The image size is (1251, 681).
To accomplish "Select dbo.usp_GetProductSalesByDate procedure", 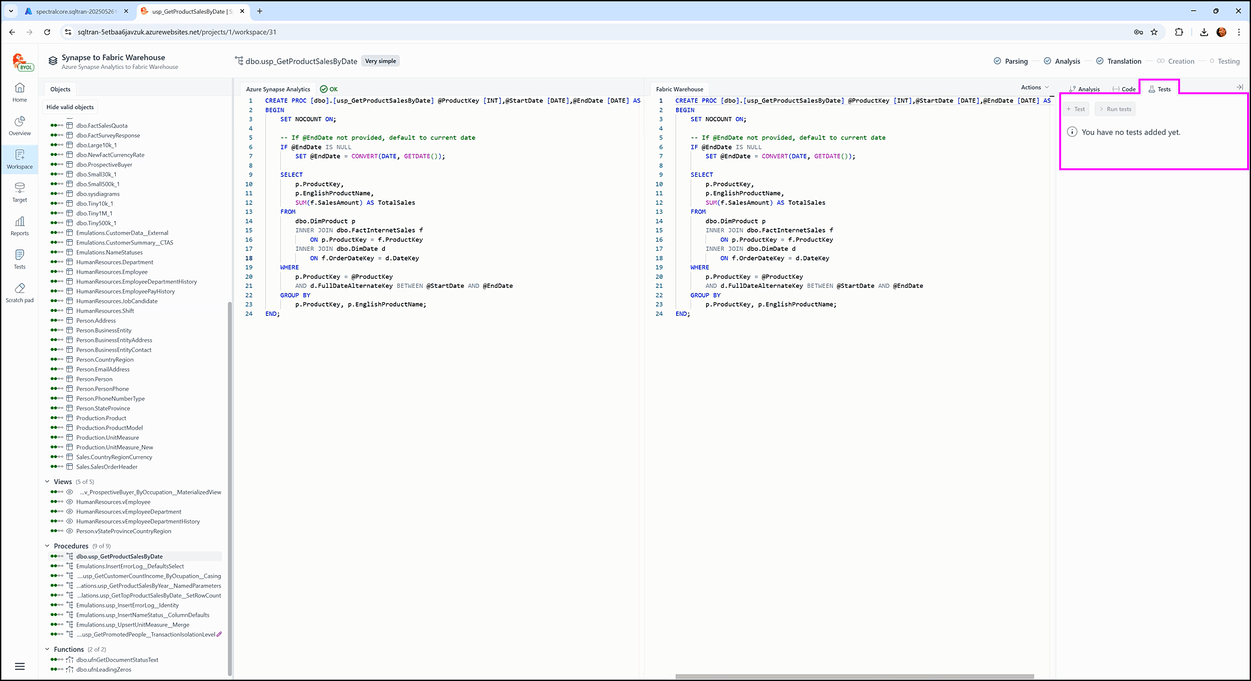I will [119, 556].
